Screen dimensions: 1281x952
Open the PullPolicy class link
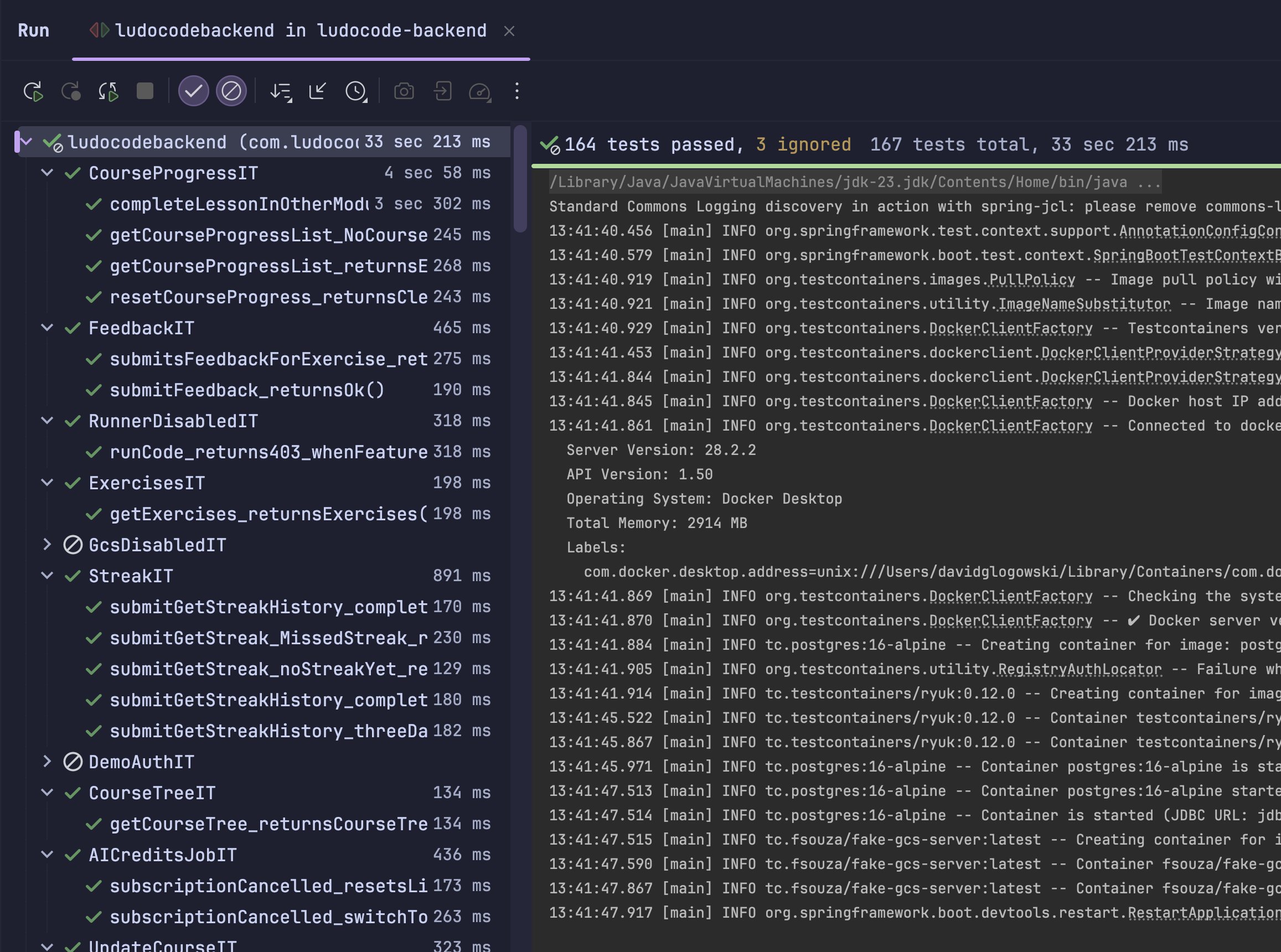(1031, 280)
